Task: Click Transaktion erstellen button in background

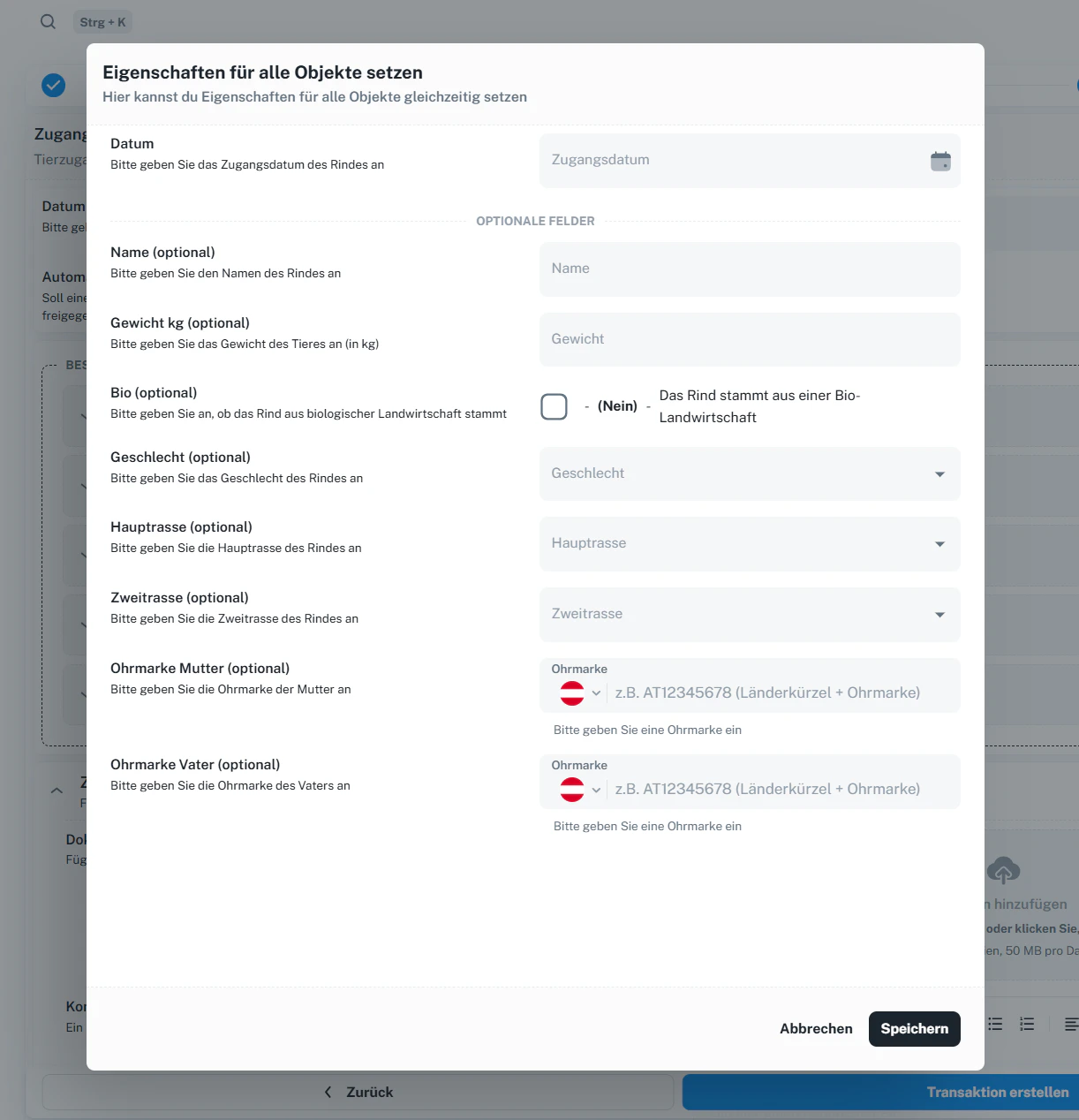Action: point(880,1093)
